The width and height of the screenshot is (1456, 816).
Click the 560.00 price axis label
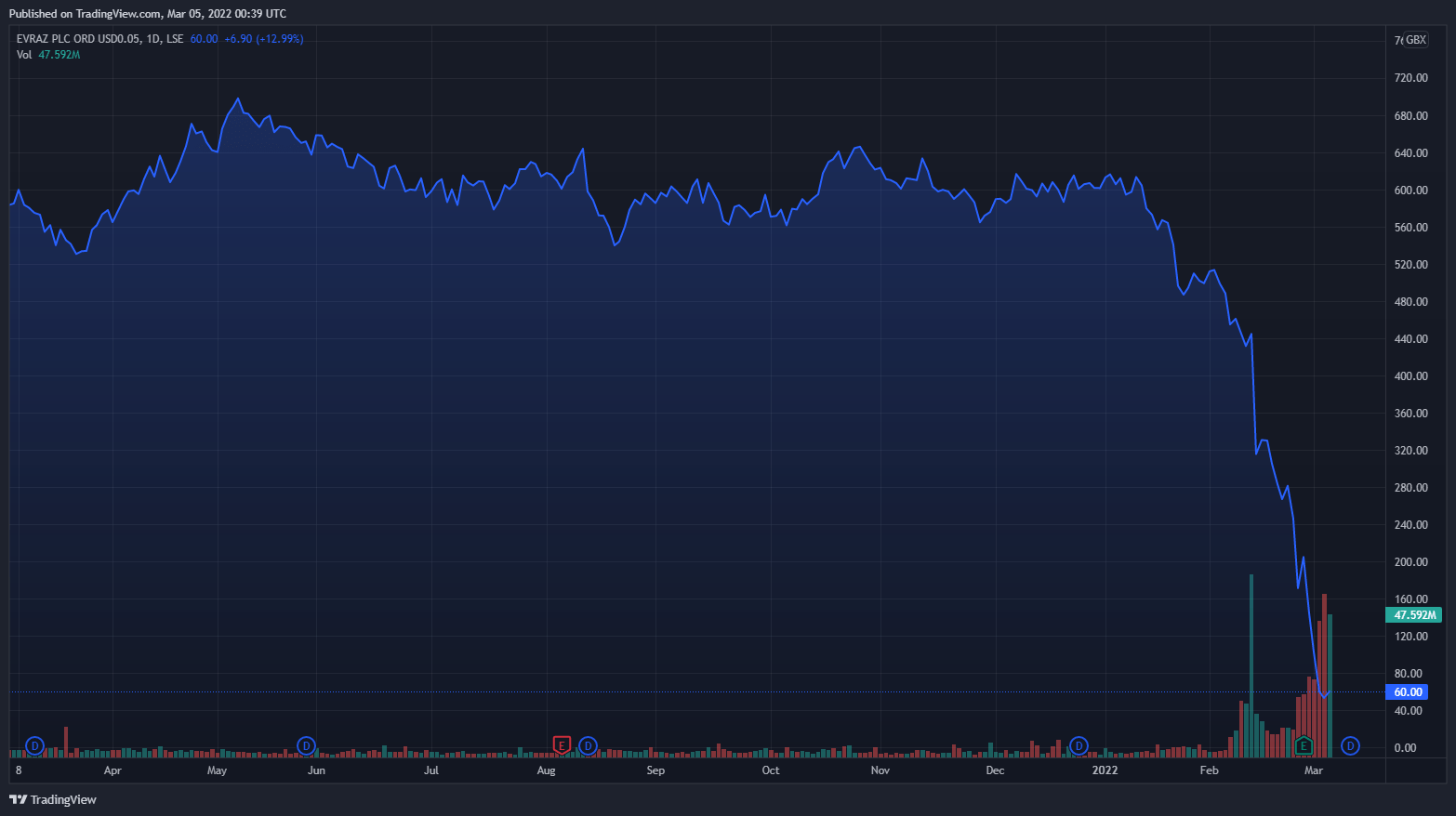tap(1410, 228)
